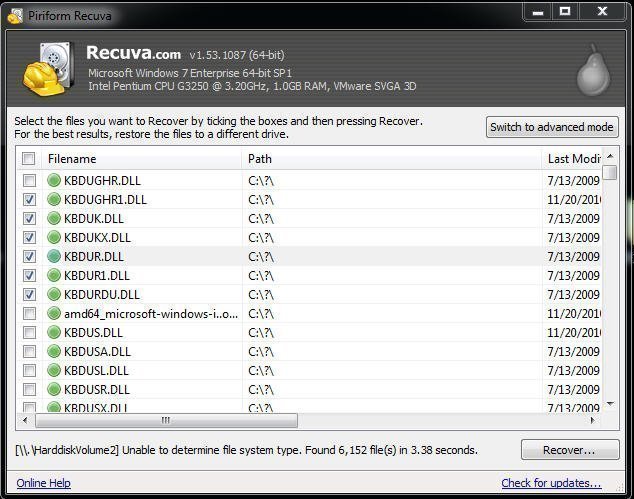
Task: Click green status dot for KBDUK.DLL
Action: coord(54,218)
